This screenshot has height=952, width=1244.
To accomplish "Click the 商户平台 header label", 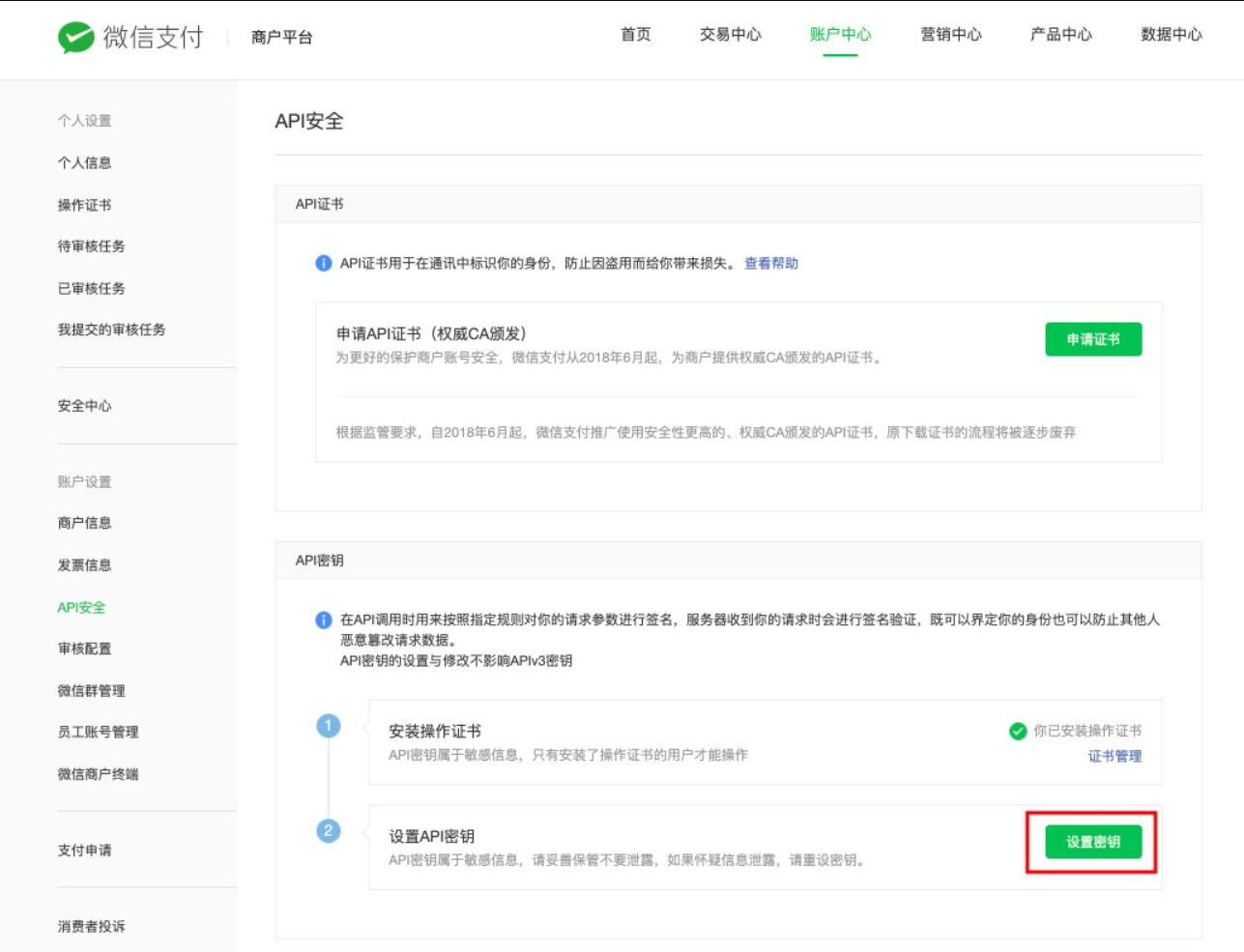I will (282, 37).
